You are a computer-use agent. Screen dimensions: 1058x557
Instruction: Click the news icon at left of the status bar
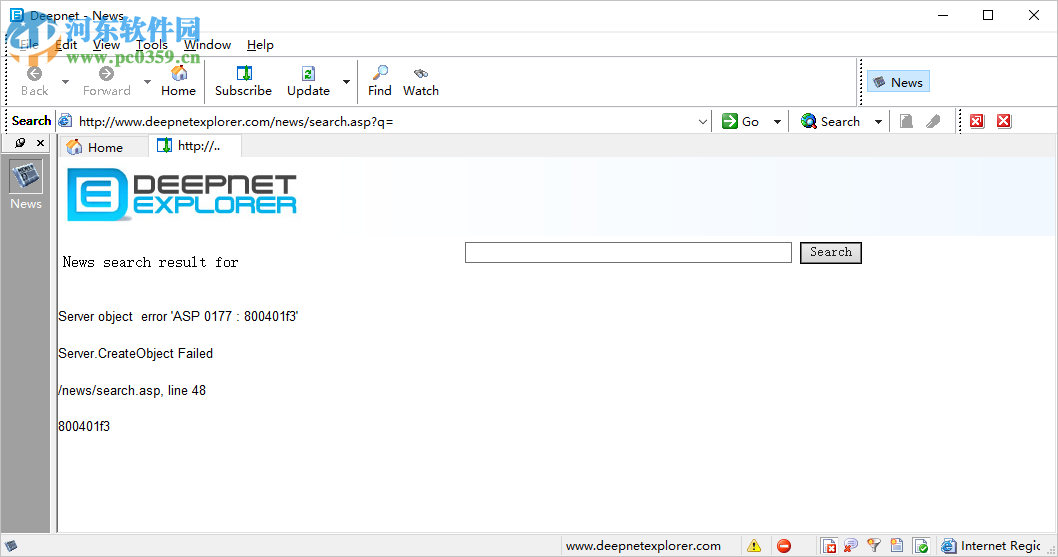(11, 546)
